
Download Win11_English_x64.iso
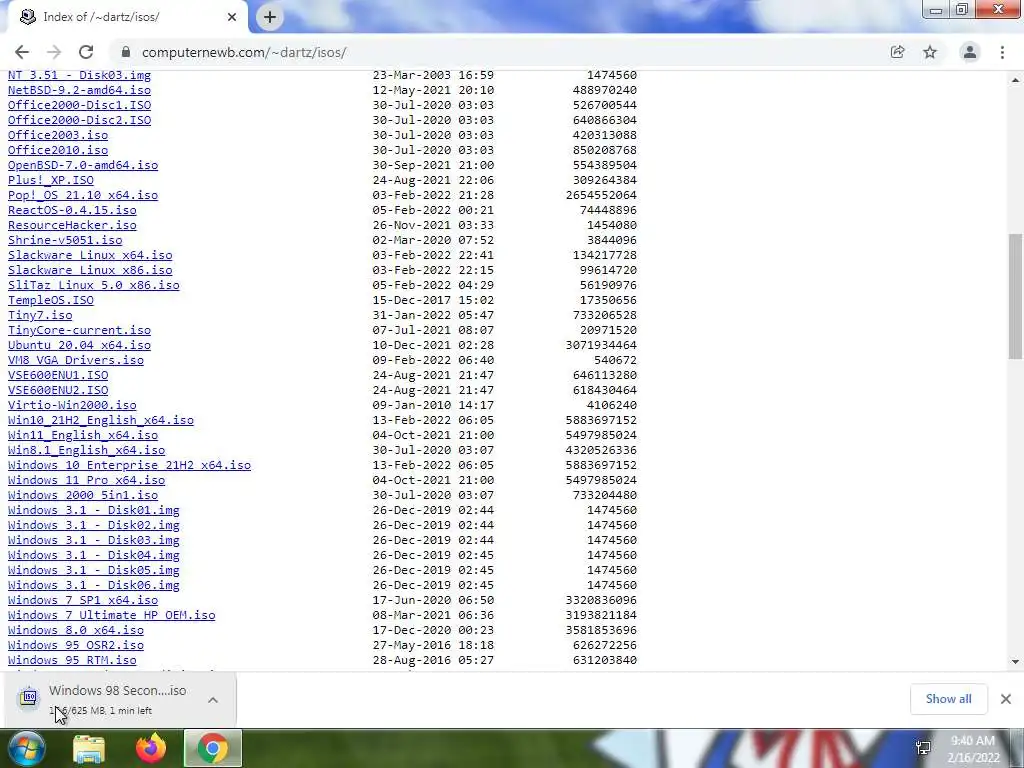point(83,436)
